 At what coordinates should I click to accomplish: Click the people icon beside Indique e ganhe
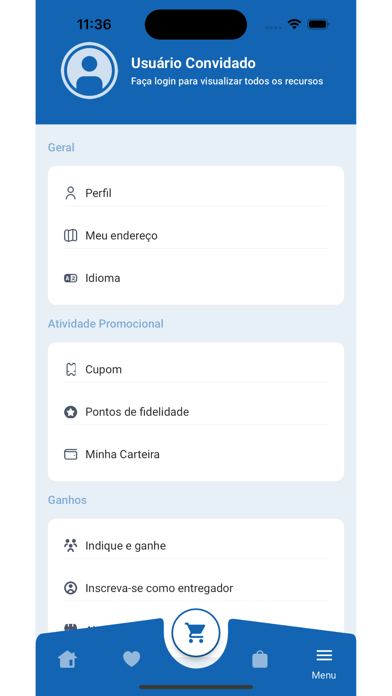tap(71, 546)
